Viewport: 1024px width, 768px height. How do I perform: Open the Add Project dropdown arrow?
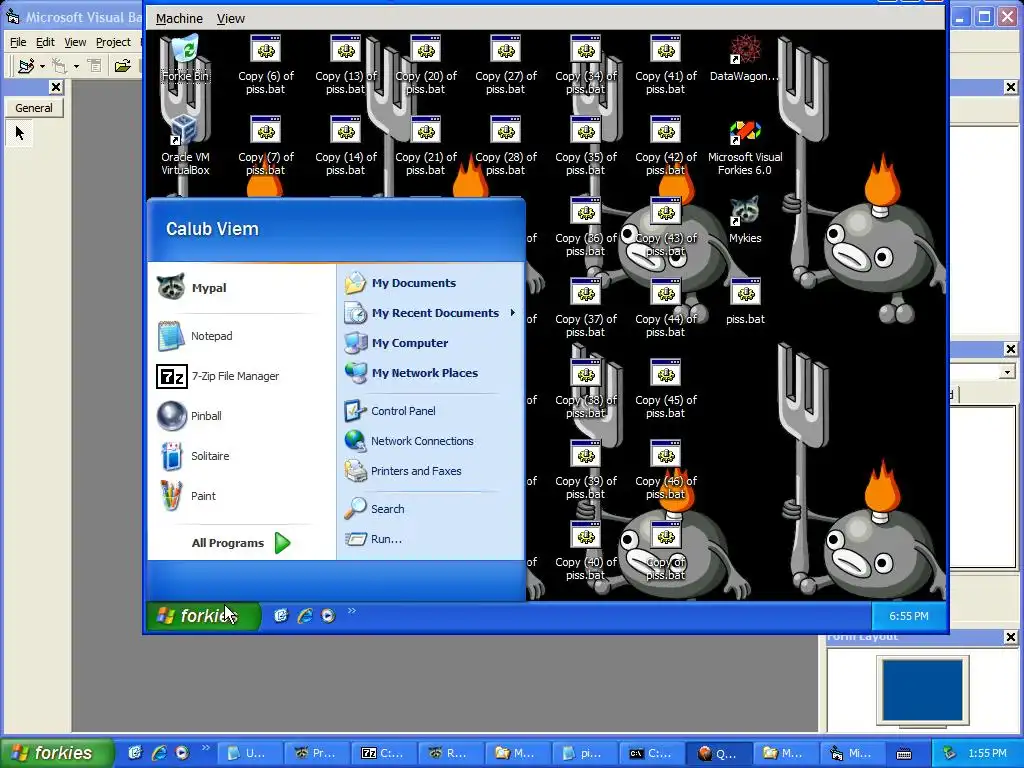pos(42,67)
